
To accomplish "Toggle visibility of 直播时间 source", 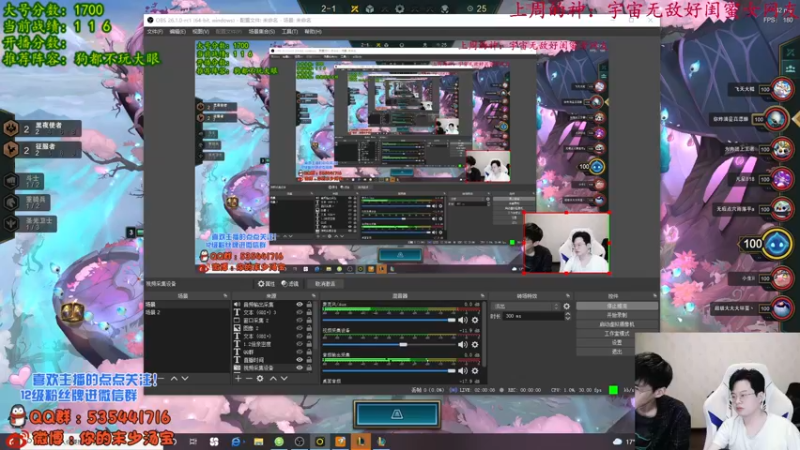I will 299,360.
